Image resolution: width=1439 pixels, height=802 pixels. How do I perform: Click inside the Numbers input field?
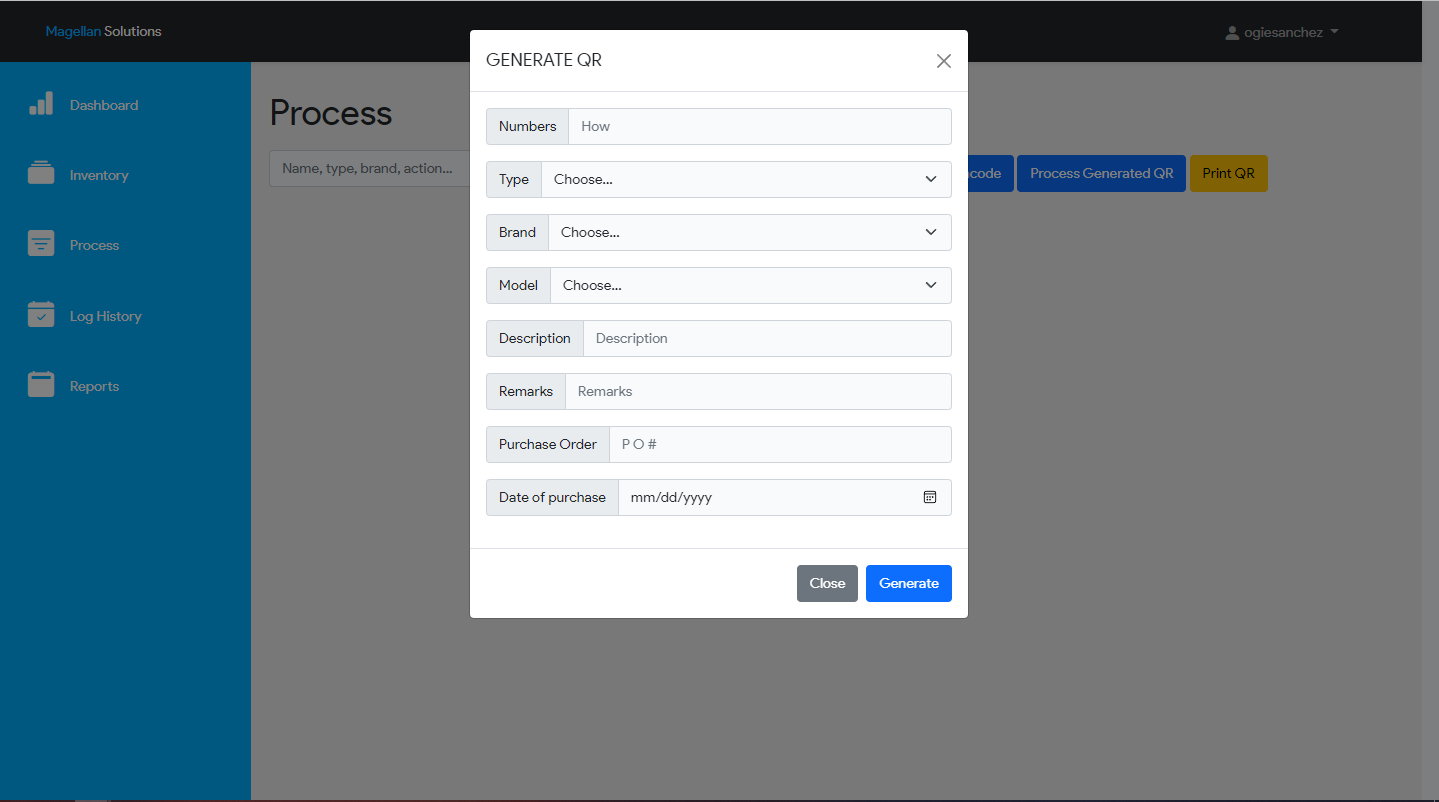[x=758, y=126]
